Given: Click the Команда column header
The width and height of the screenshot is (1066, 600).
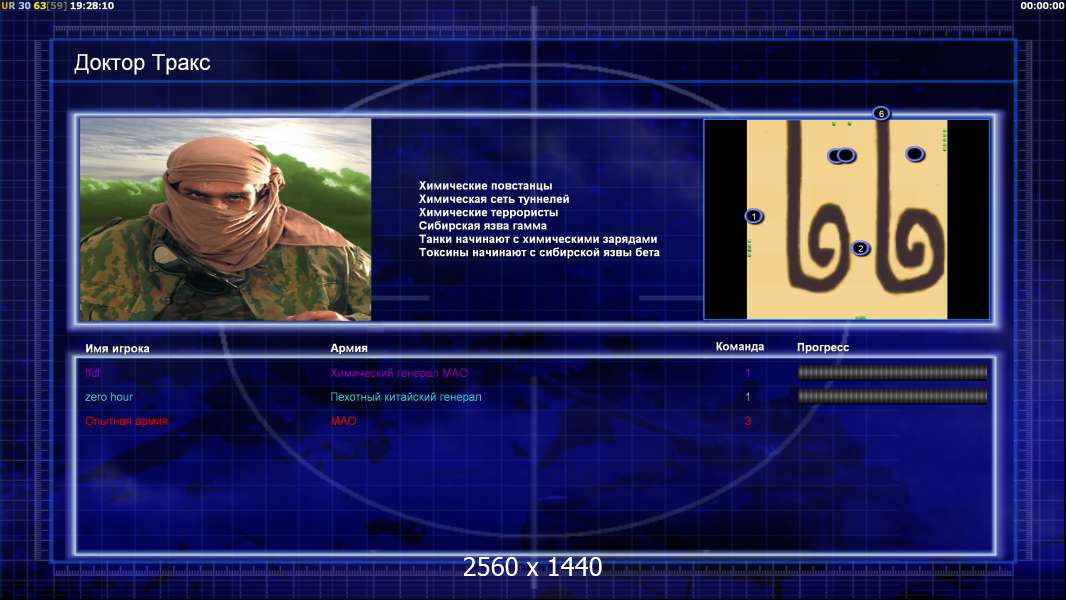Looking at the screenshot, I should tap(740, 347).
